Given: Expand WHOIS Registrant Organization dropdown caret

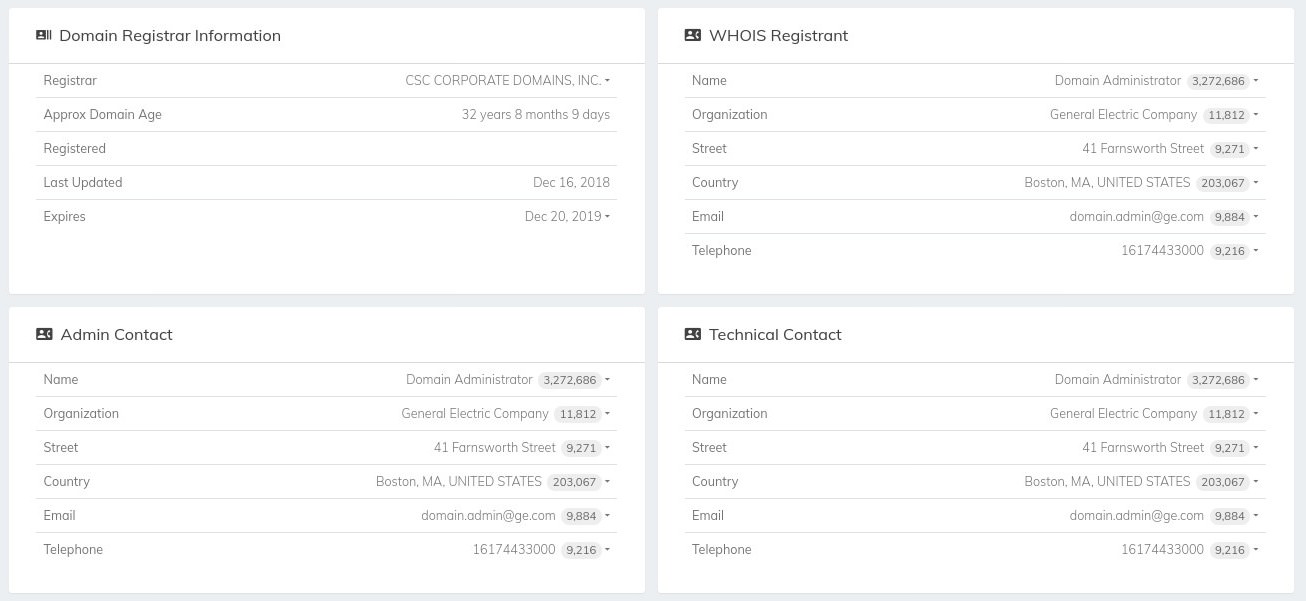Looking at the screenshot, I should [1256, 115].
